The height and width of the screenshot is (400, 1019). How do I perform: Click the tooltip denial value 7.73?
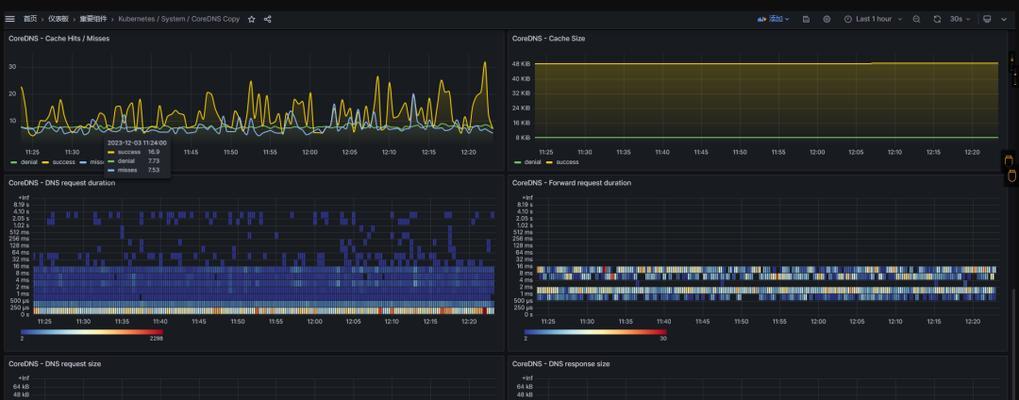coord(153,160)
